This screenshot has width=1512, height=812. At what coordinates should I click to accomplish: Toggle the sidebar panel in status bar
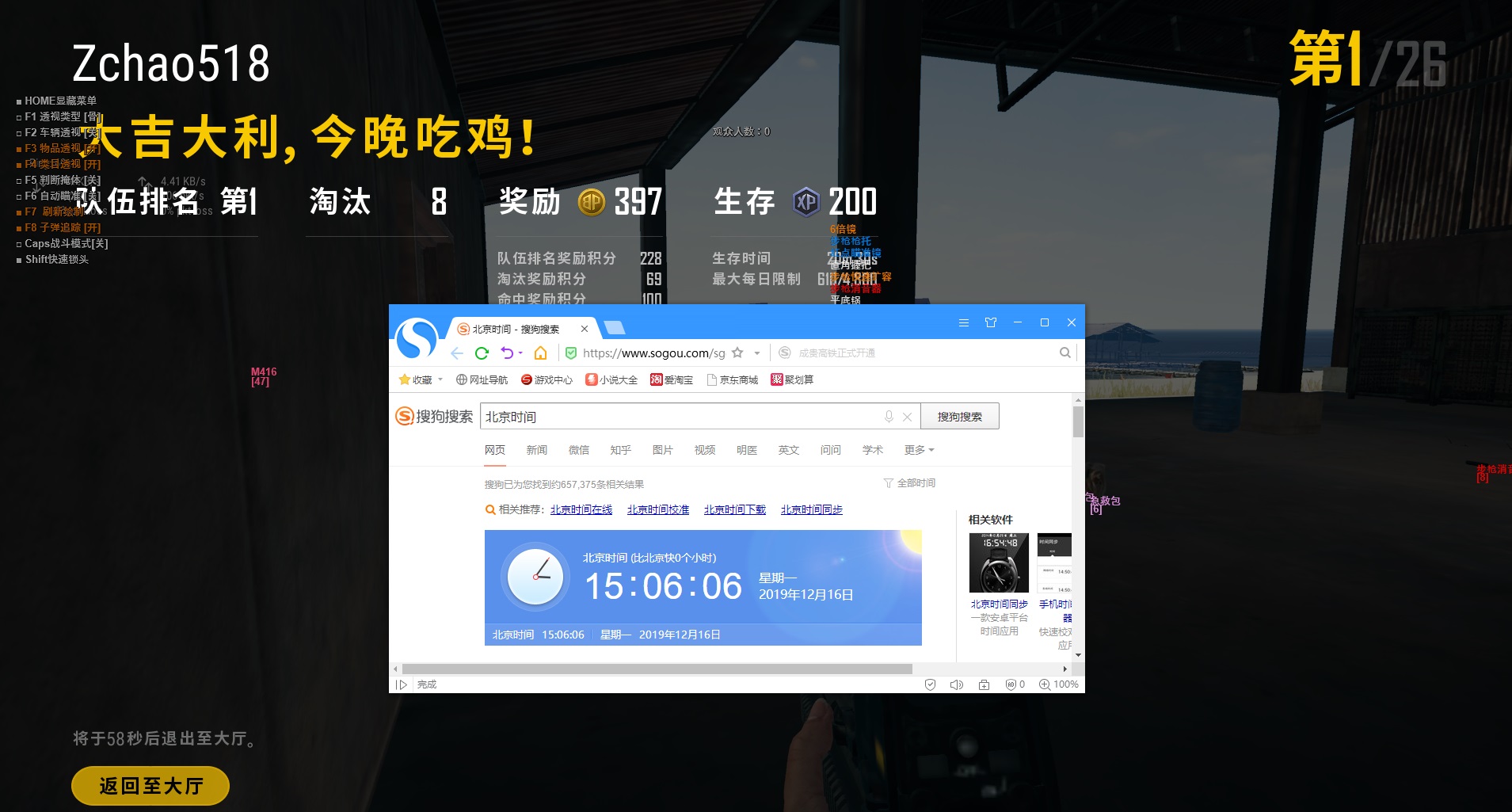[x=402, y=684]
